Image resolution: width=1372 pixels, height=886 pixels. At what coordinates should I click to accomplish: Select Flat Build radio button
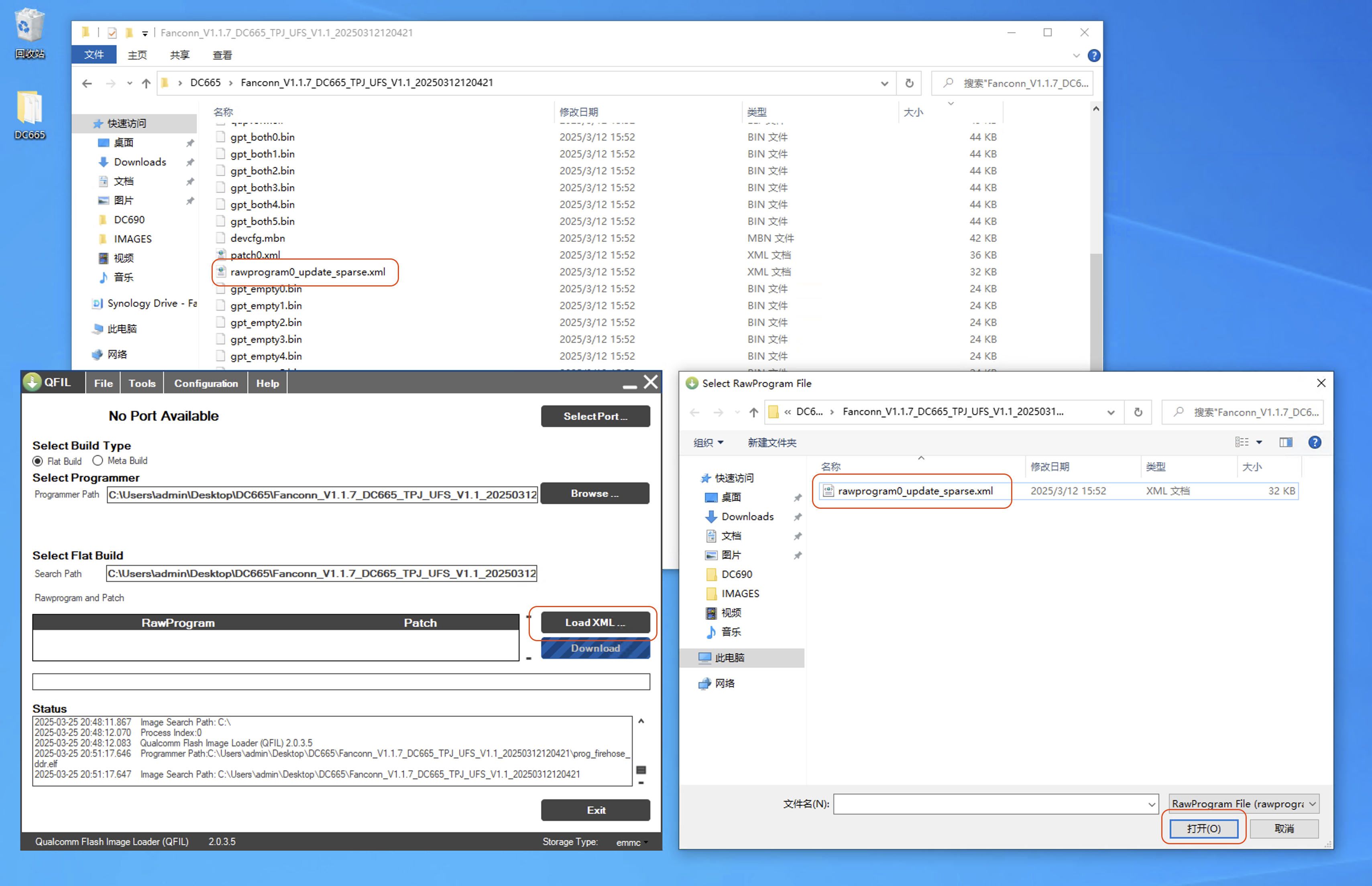[x=38, y=461]
